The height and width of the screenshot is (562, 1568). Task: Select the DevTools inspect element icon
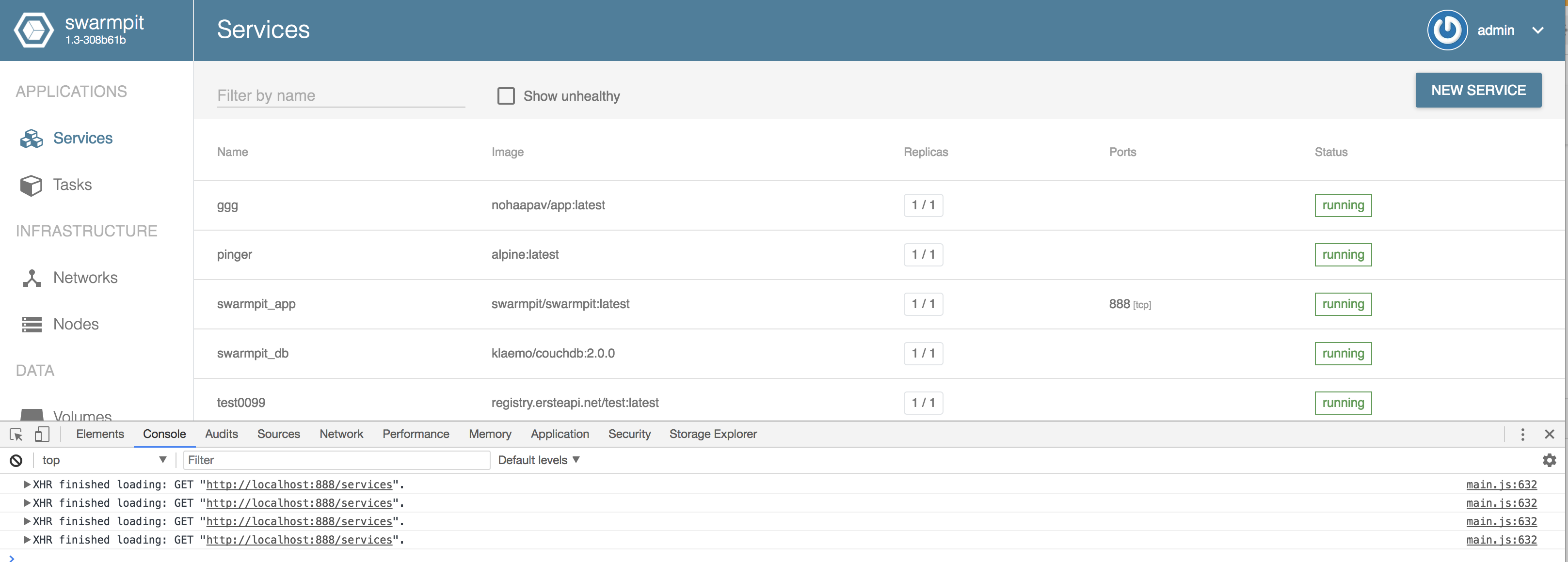pyautogui.click(x=16, y=434)
